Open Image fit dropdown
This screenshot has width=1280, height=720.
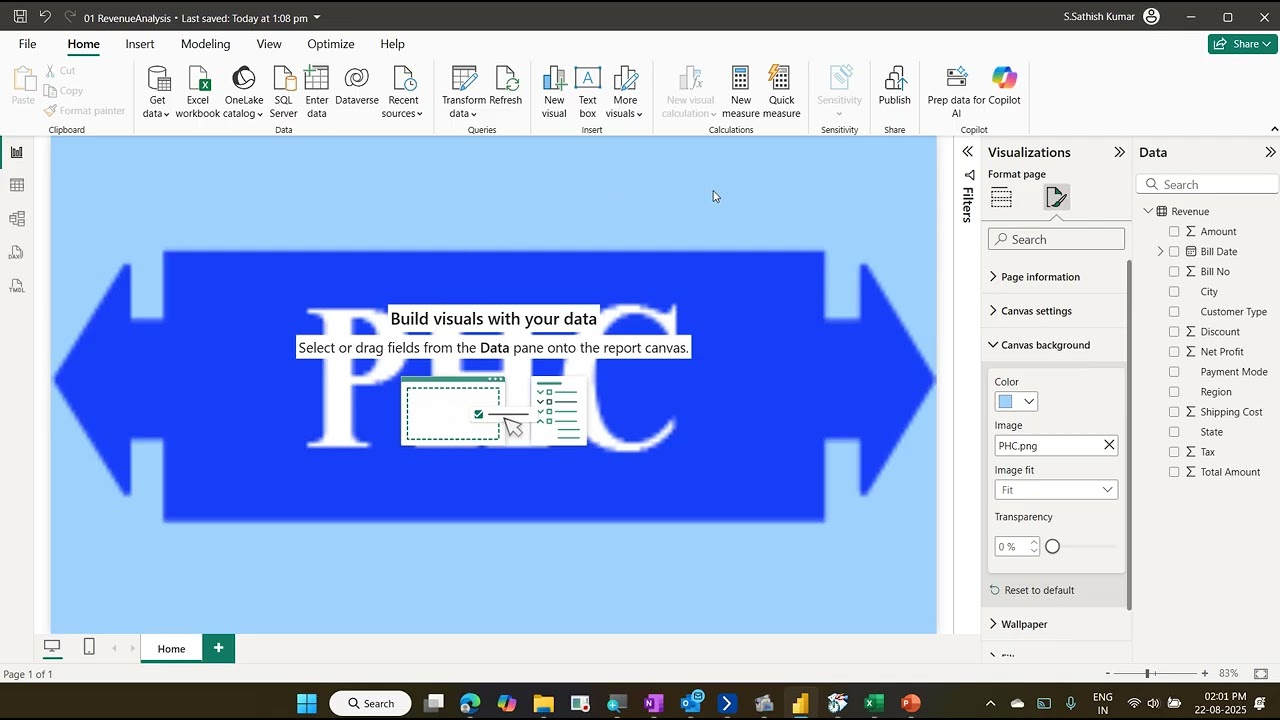click(x=1056, y=489)
